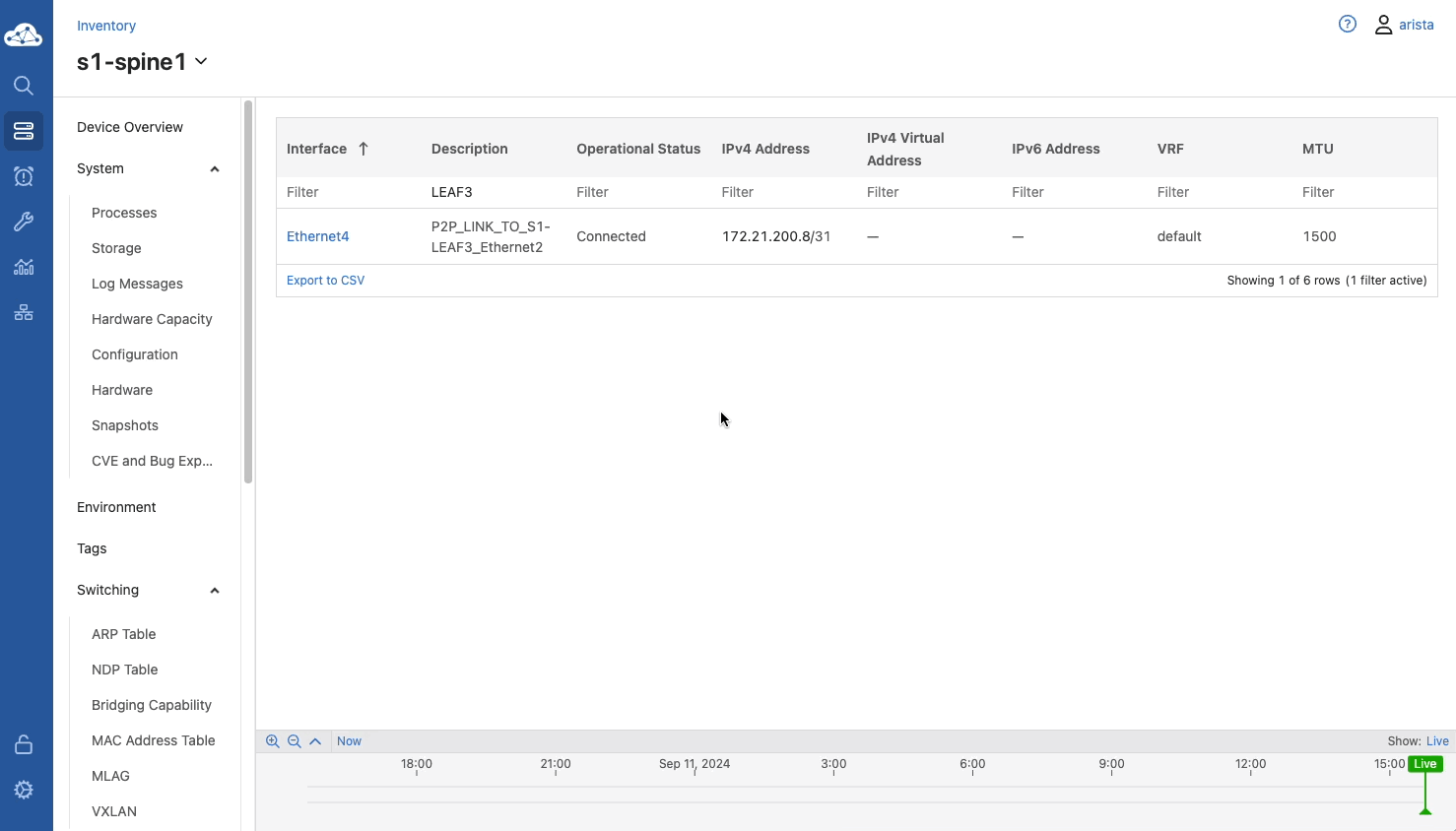Image resolution: width=1456 pixels, height=831 pixels.
Task: Open the MAC Address Table page
Action: (x=153, y=740)
